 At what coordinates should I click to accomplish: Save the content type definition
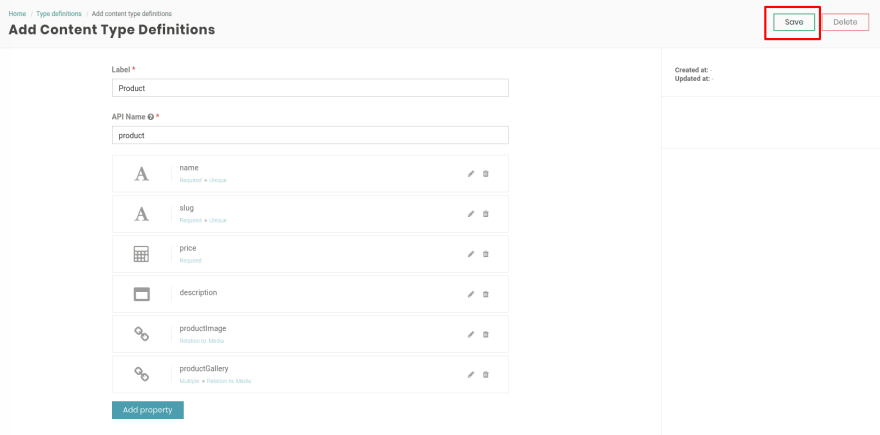pyautogui.click(x=794, y=22)
